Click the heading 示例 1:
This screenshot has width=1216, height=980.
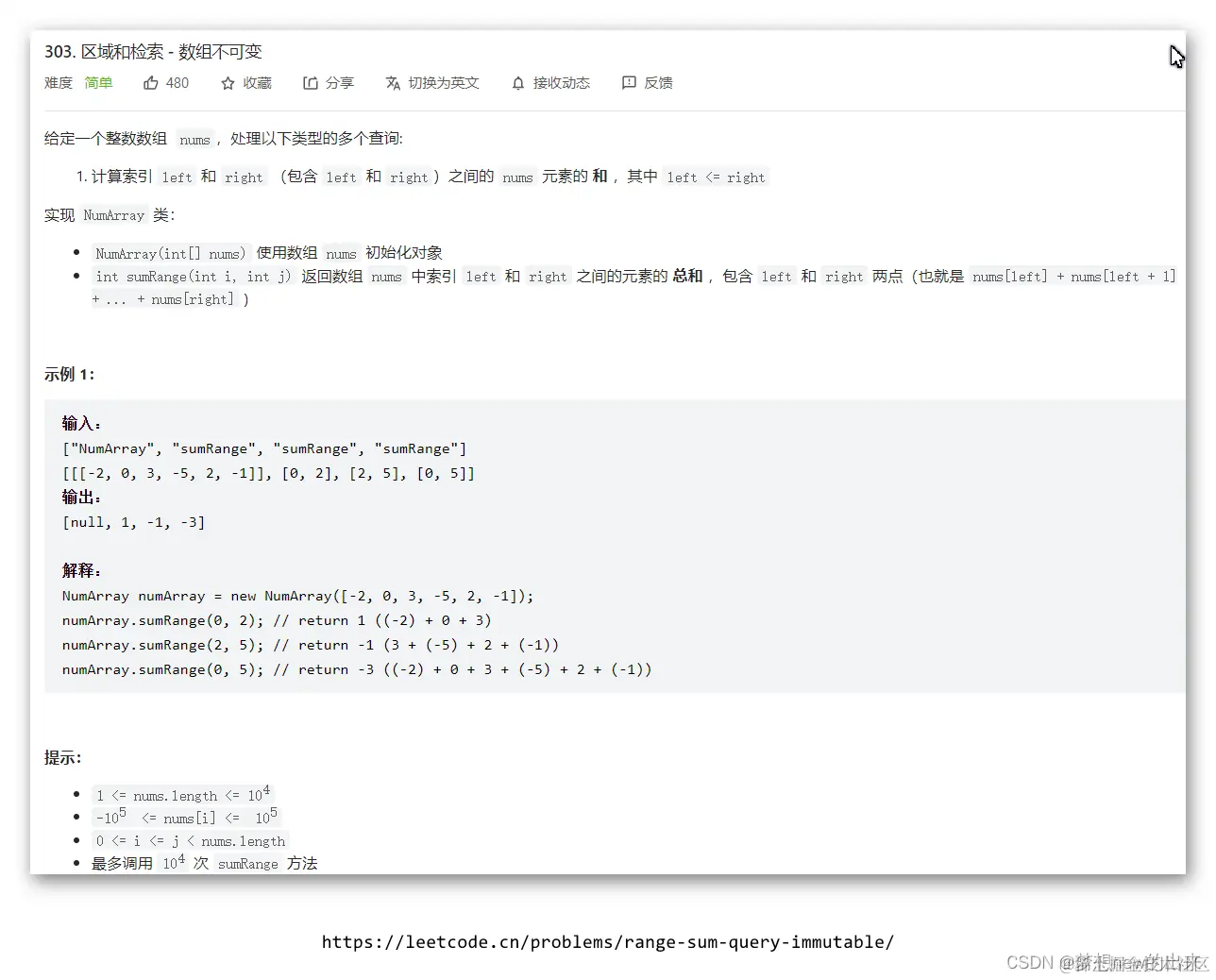click(69, 375)
